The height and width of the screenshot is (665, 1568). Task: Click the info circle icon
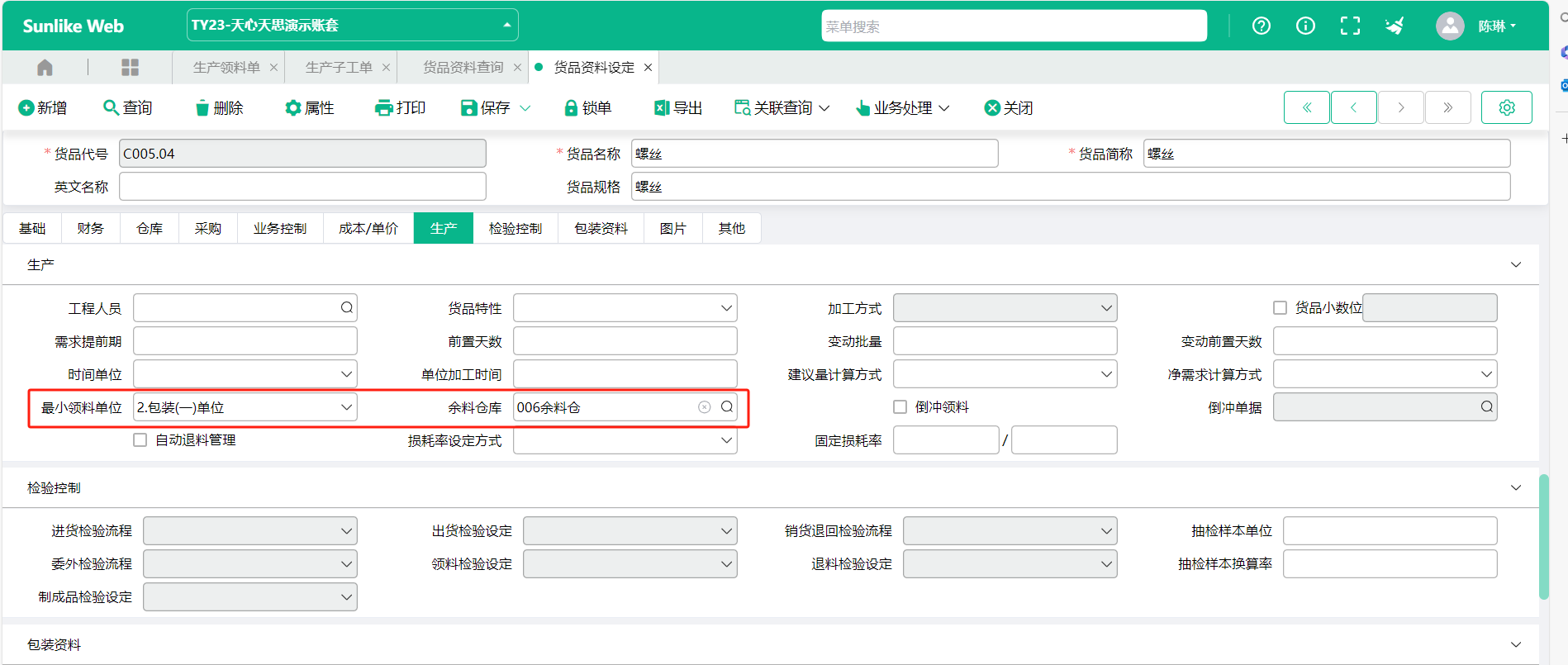[x=1305, y=26]
